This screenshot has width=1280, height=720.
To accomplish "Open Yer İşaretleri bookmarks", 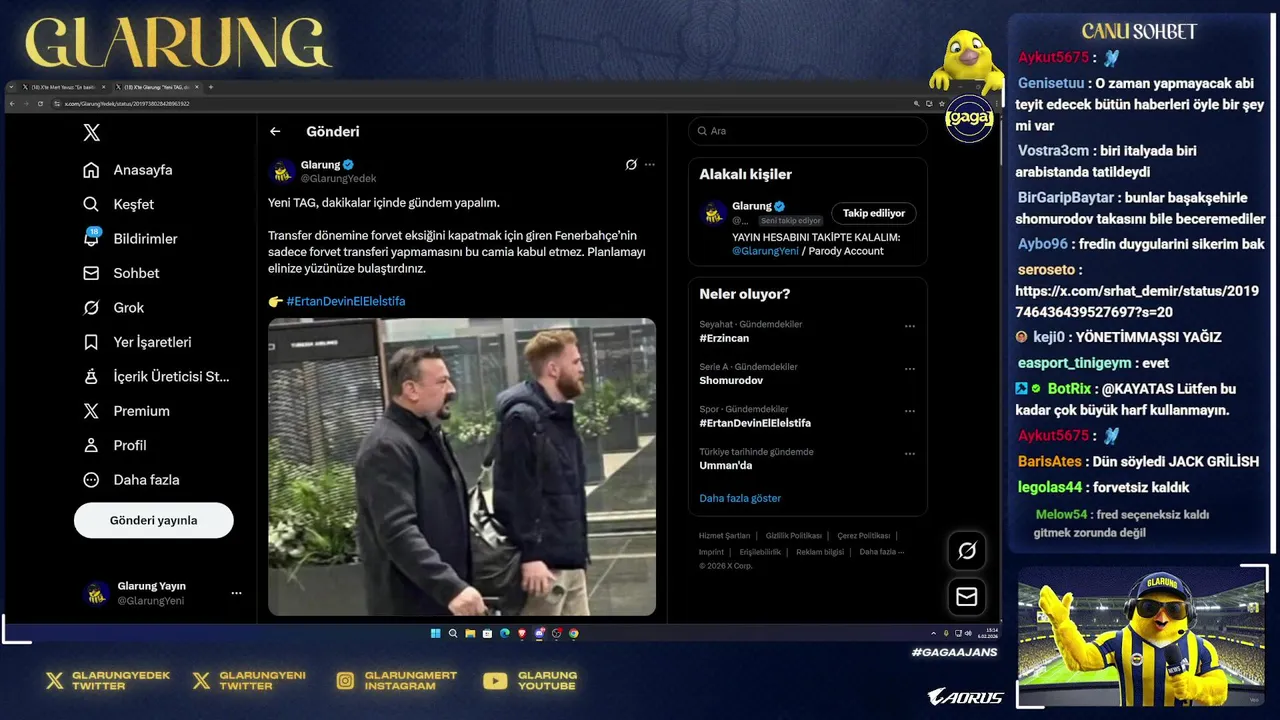I will coord(137,342).
